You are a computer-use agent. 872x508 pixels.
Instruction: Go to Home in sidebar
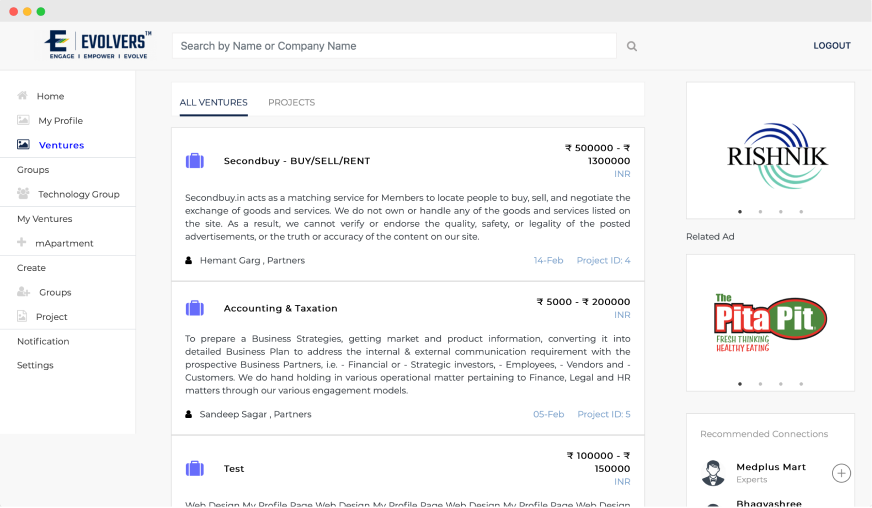[x=51, y=96]
